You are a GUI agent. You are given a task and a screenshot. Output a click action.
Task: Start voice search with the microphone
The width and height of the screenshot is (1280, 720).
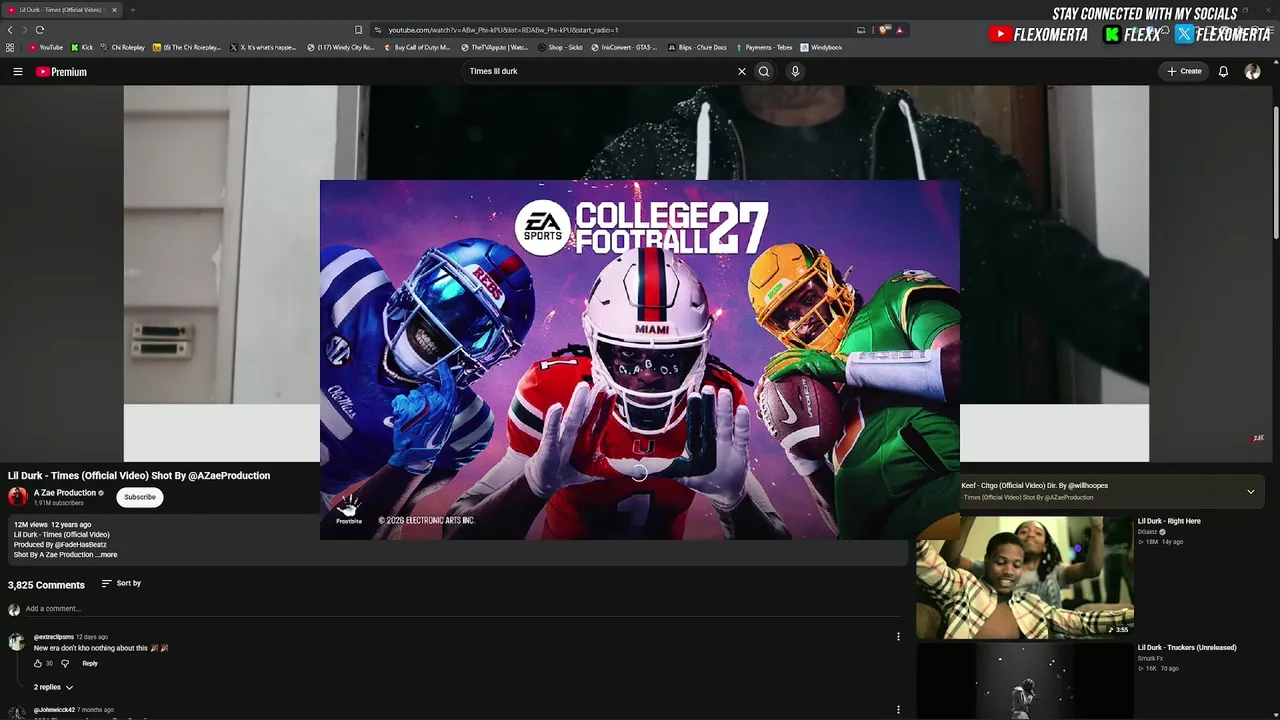coord(795,72)
